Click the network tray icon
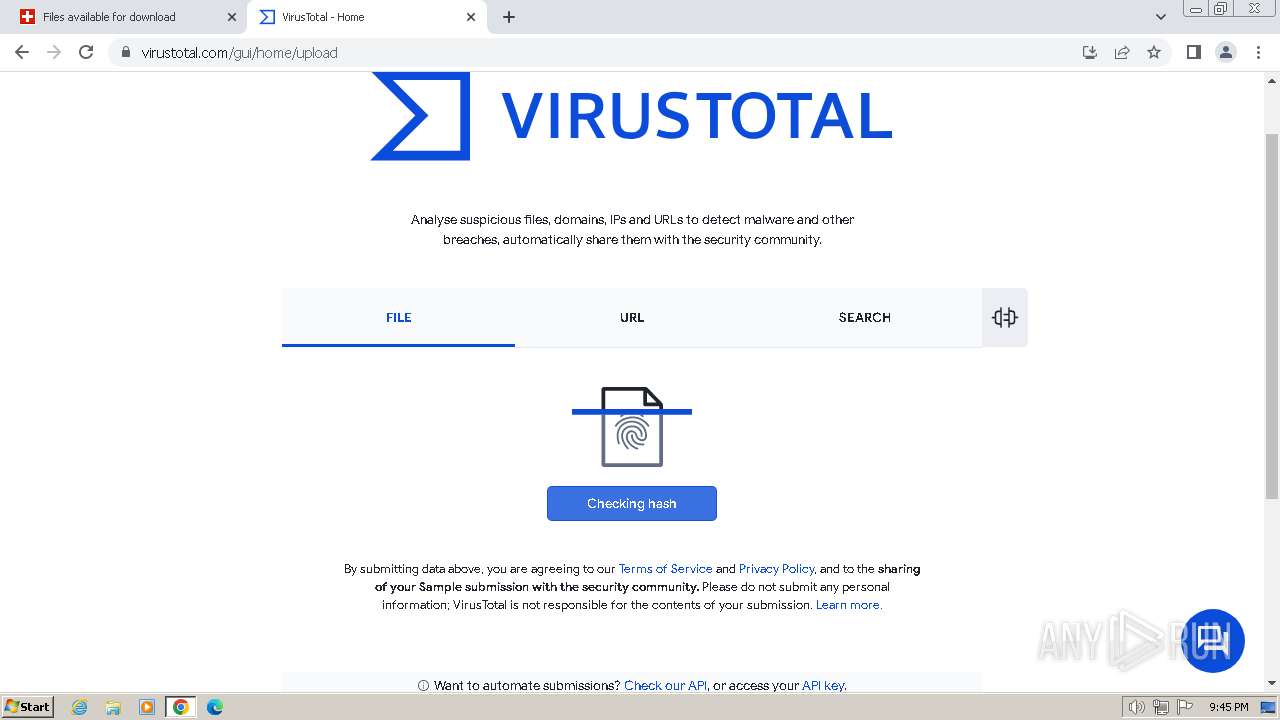 click(x=1161, y=707)
